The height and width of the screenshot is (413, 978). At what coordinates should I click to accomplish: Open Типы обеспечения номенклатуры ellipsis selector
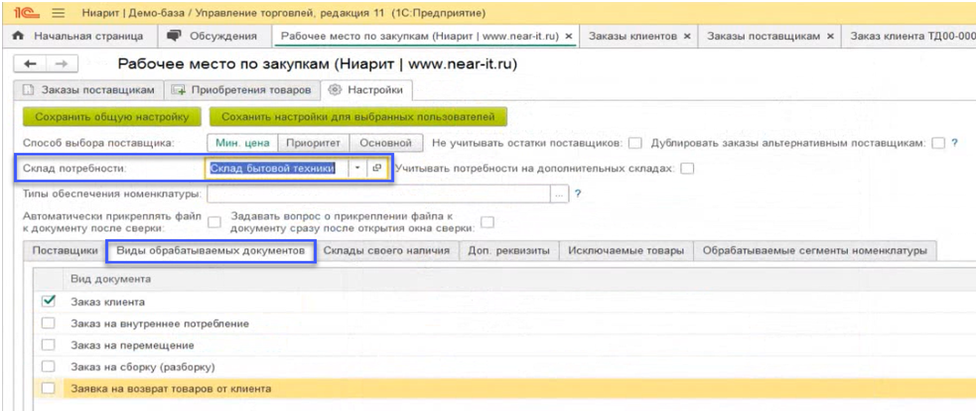click(559, 194)
